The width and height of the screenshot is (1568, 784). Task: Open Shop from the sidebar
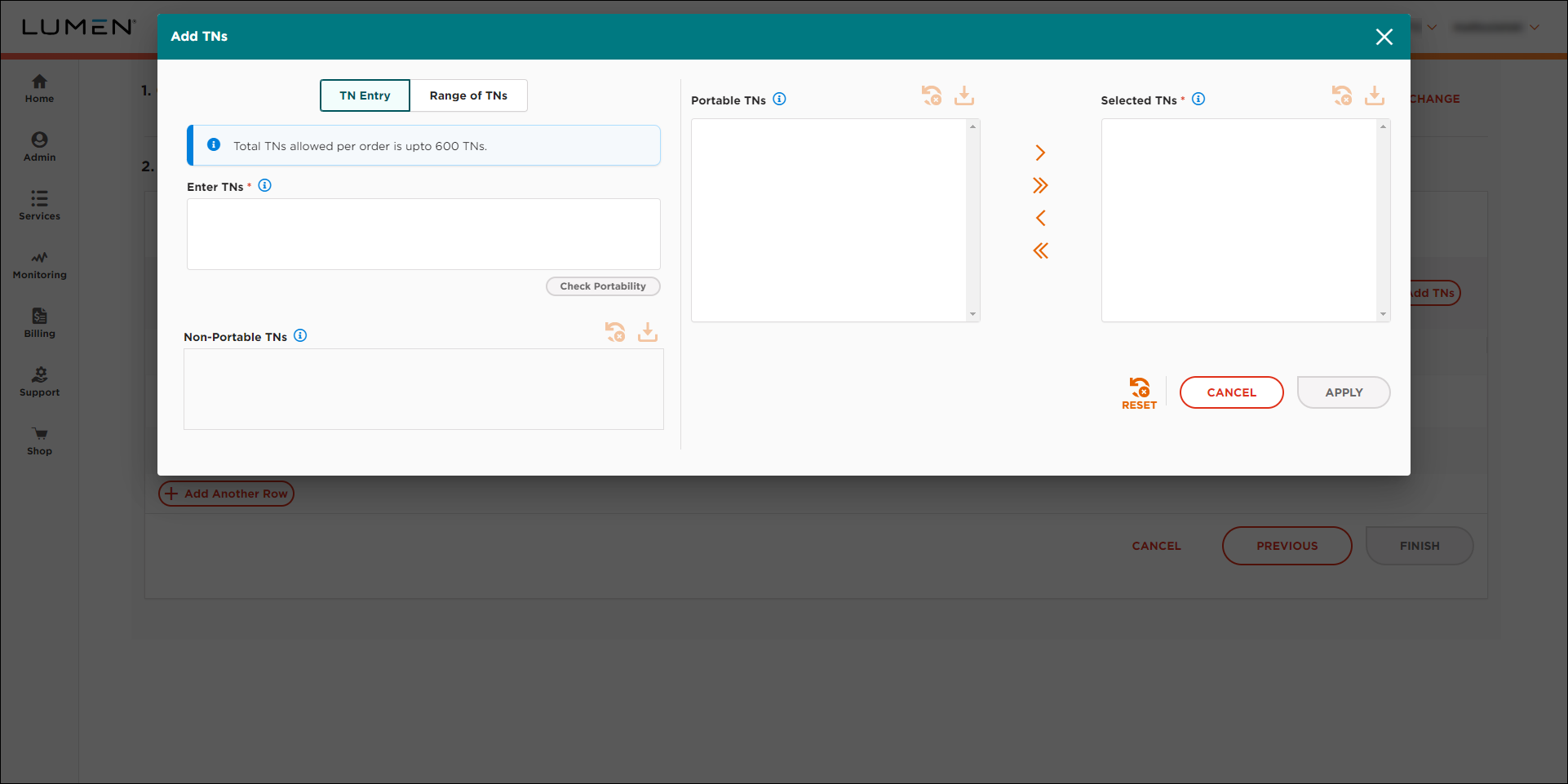click(x=39, y=441)
